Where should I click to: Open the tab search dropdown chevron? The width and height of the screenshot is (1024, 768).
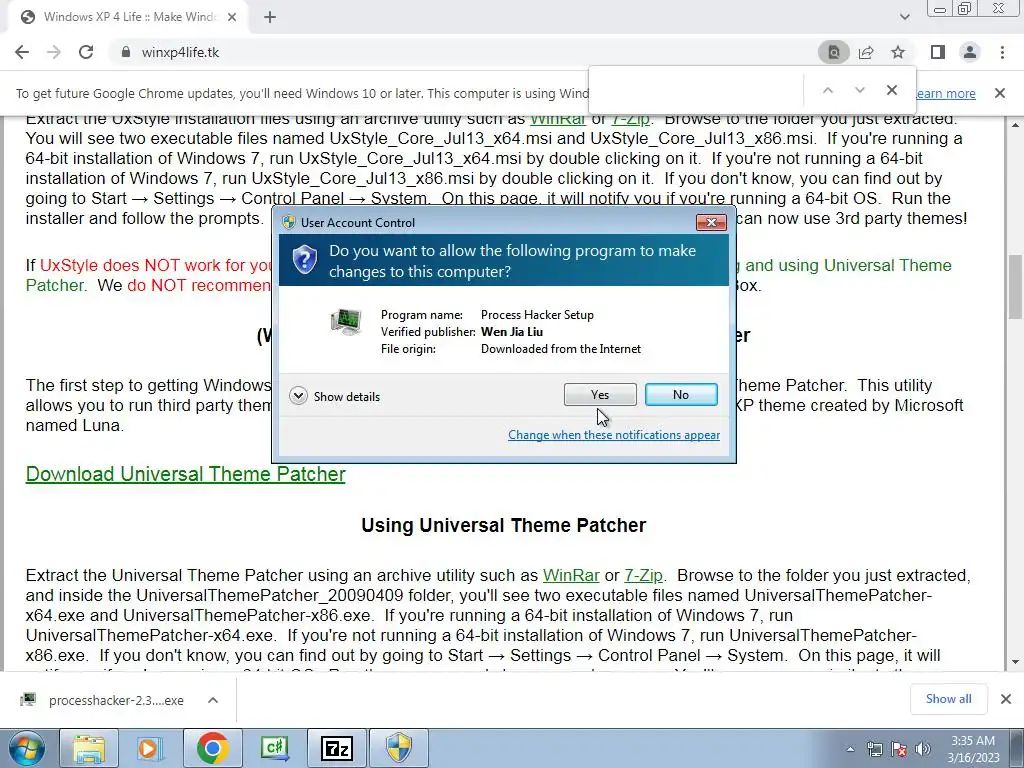point(904,17)
